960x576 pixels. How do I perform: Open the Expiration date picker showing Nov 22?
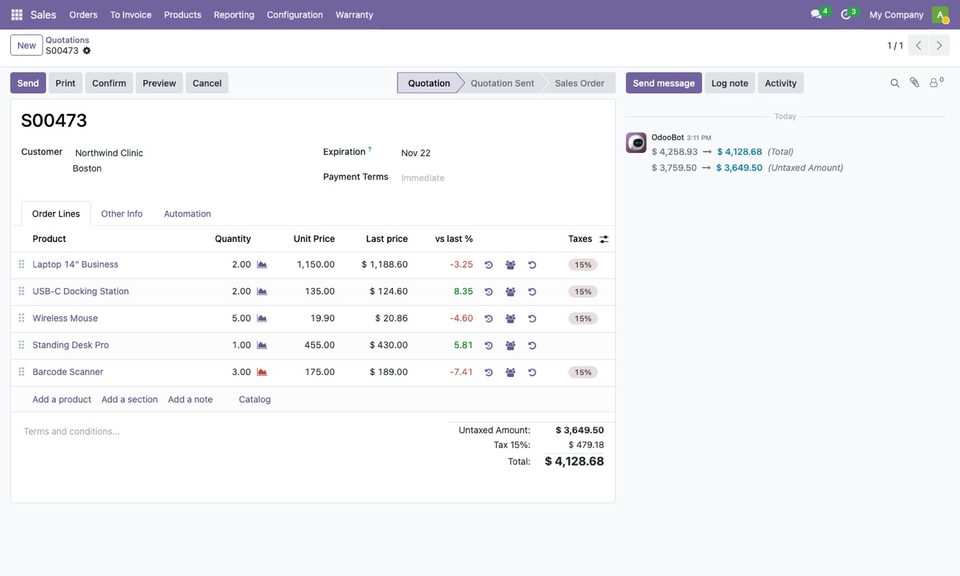point(502,153)
